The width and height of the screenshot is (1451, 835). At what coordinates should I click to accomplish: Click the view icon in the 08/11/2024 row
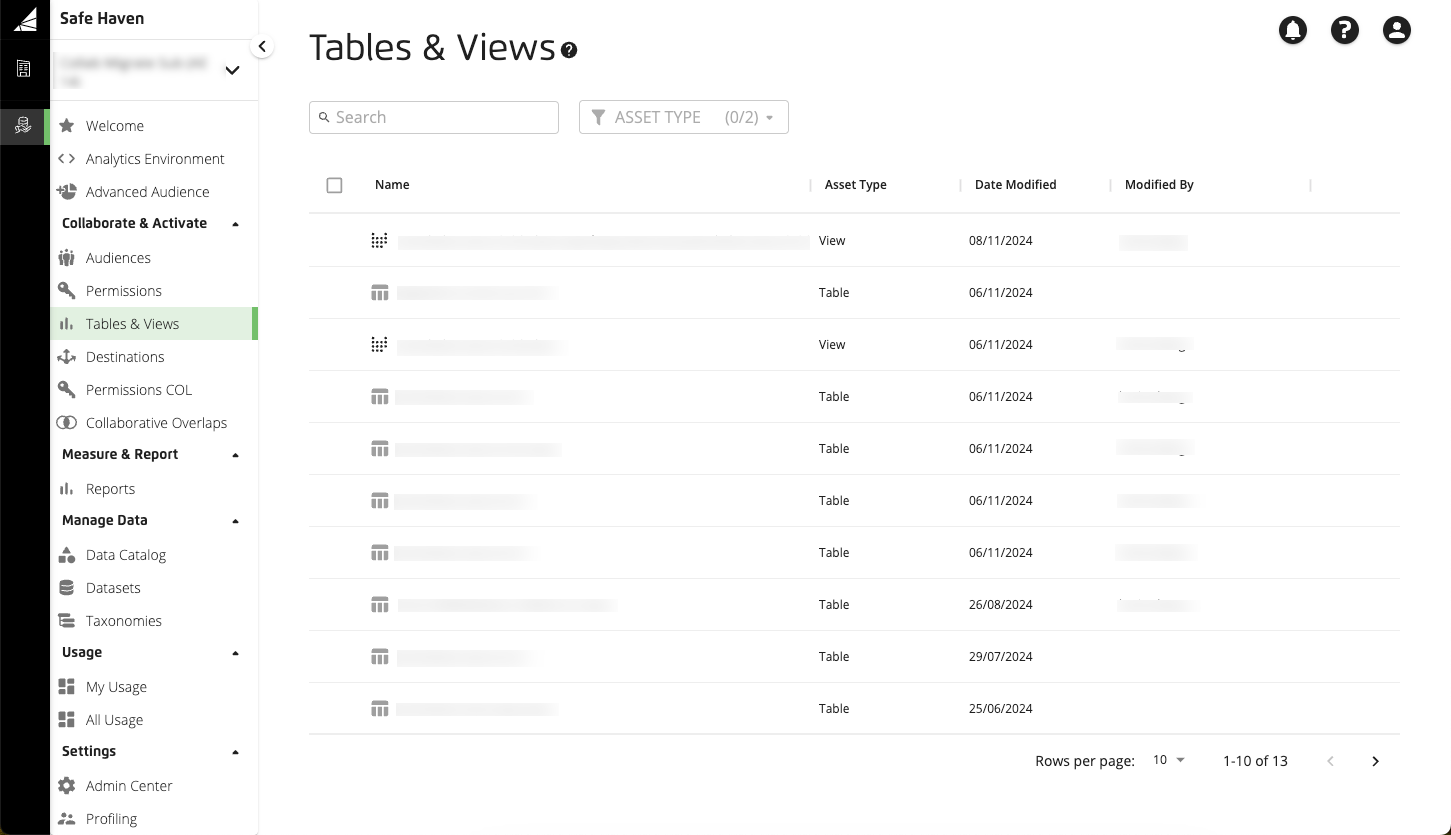[x=379, y=241]
